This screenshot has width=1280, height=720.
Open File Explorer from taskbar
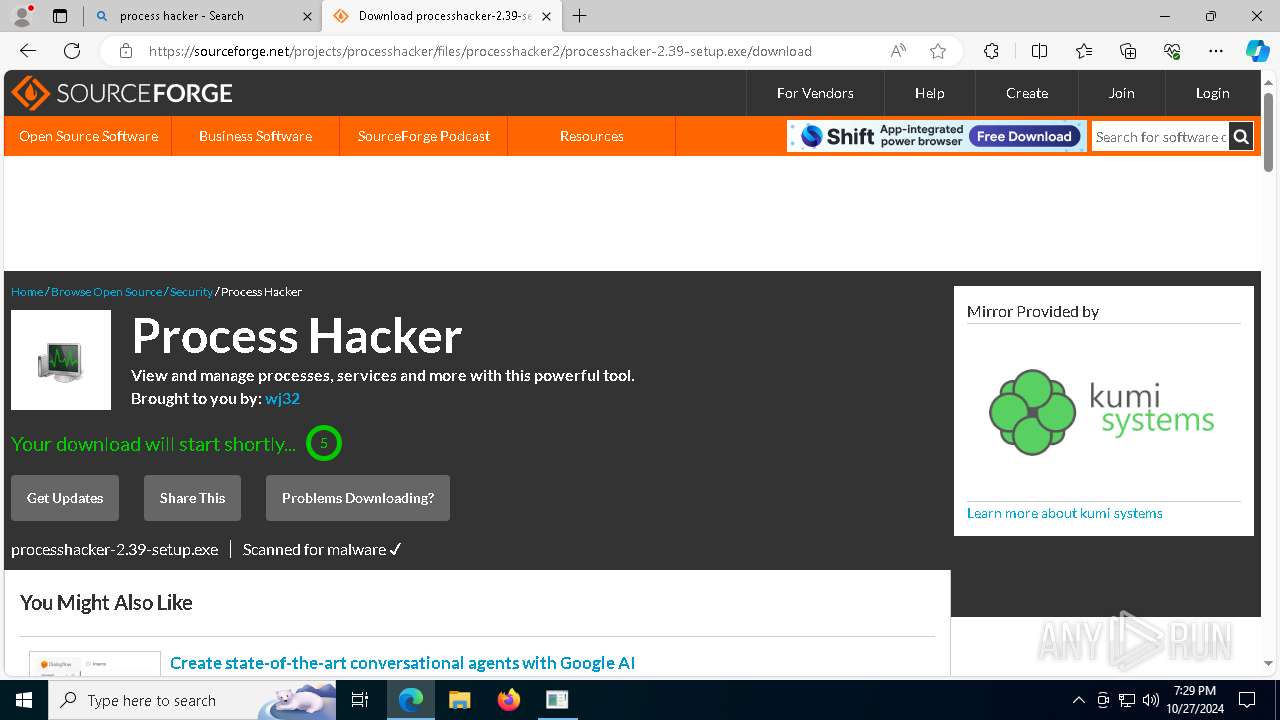(459, 700)
